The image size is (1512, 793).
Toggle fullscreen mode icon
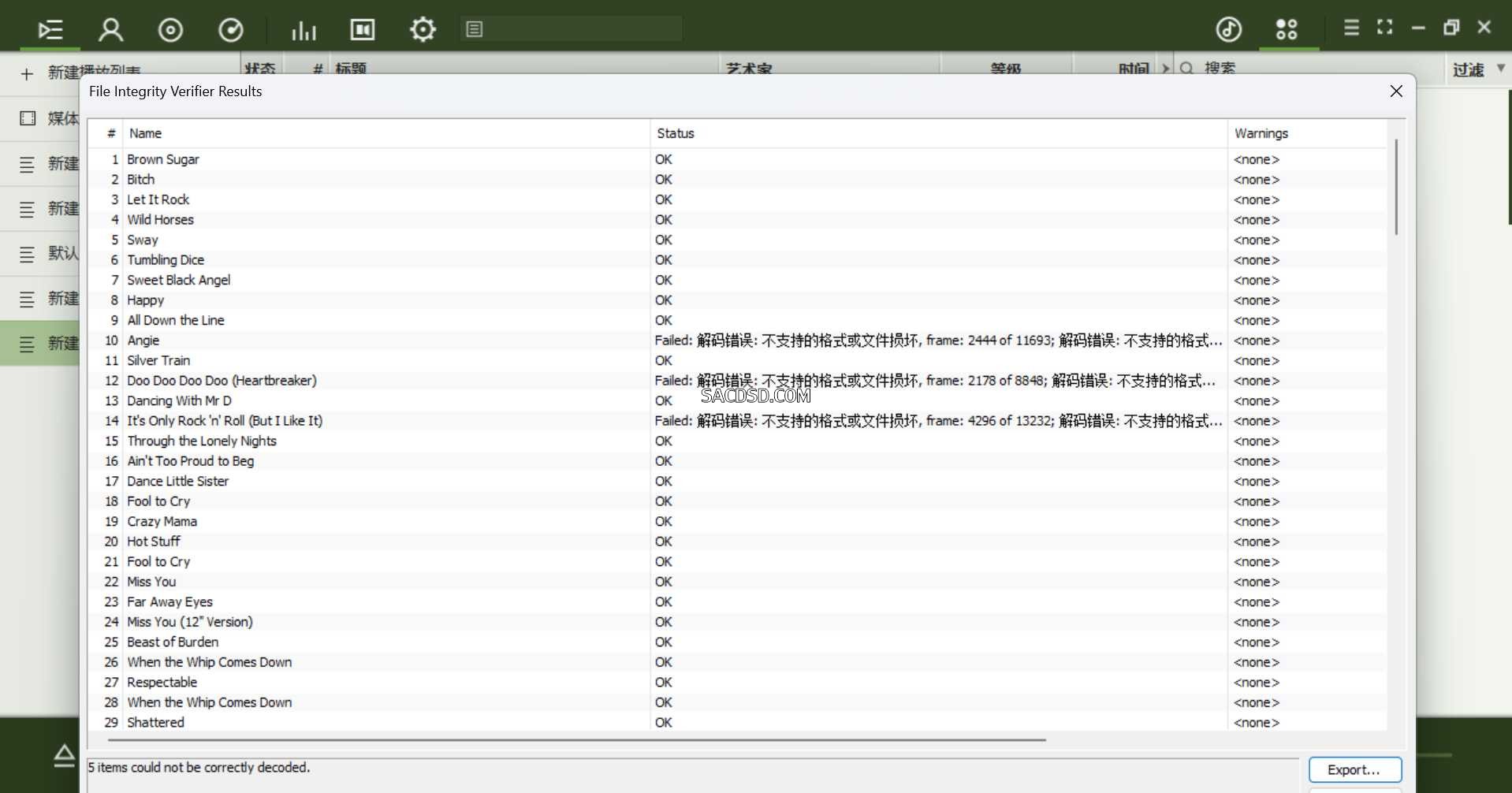pyautogui.click(x=1384, y=28)
